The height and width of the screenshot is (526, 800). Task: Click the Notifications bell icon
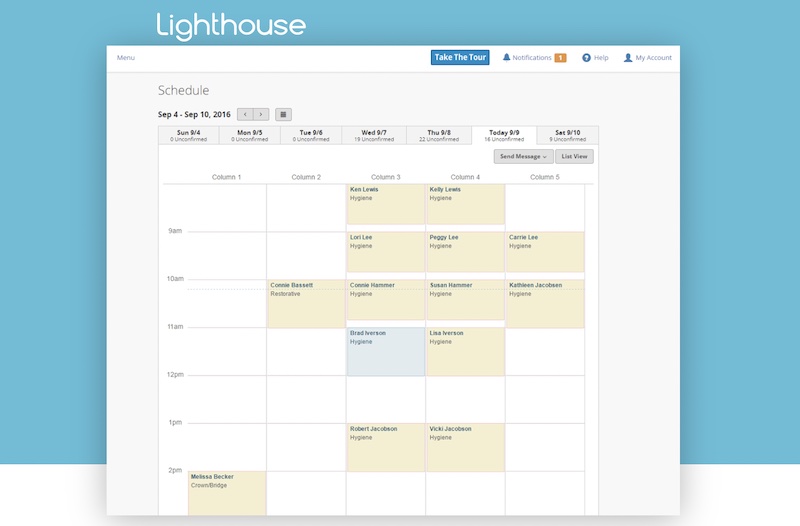(506, 57)
